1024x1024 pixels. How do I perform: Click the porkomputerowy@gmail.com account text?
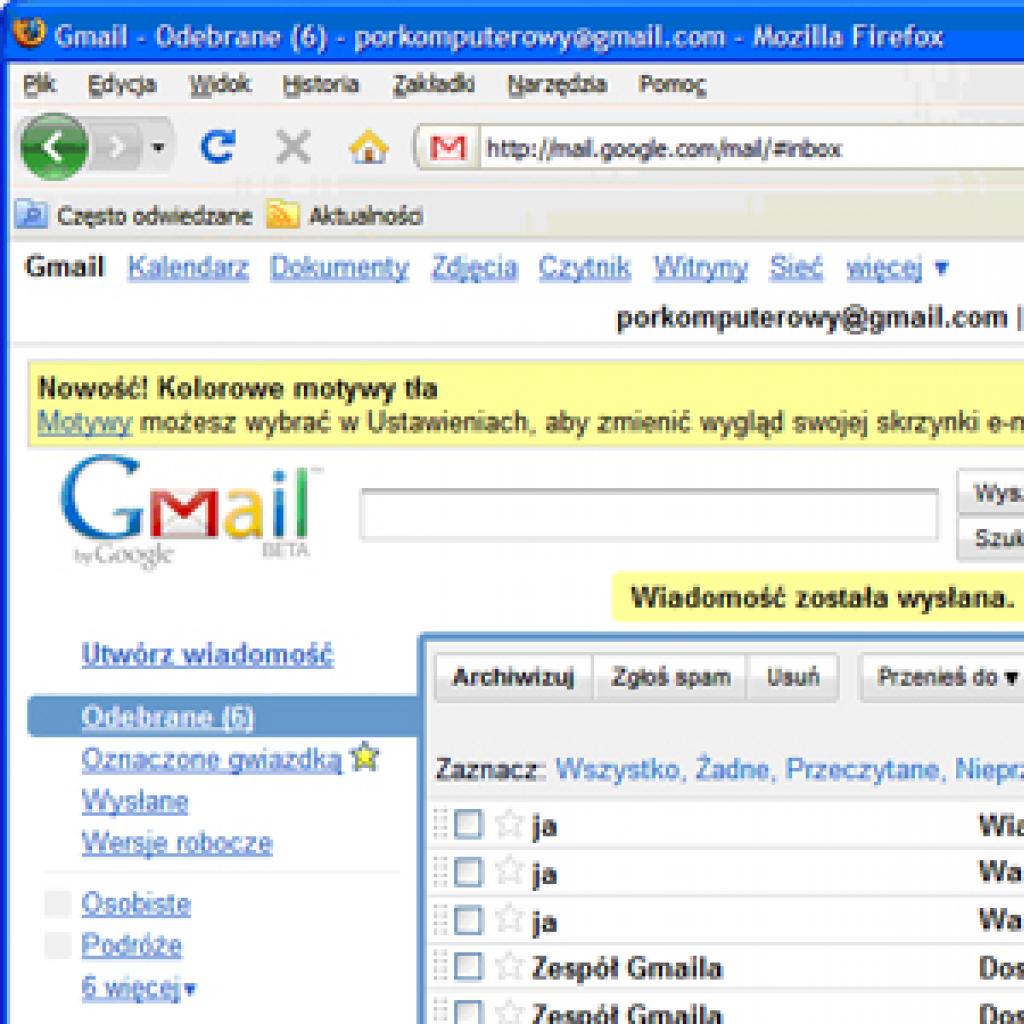(x=812, y=318)
